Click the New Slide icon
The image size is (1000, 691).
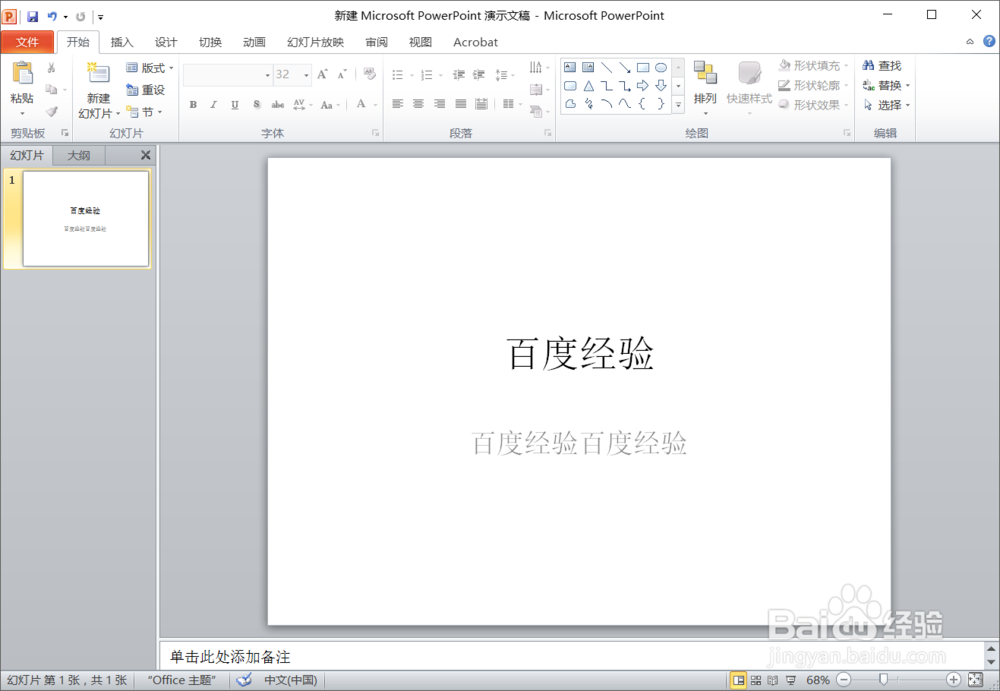click(98, 73)
